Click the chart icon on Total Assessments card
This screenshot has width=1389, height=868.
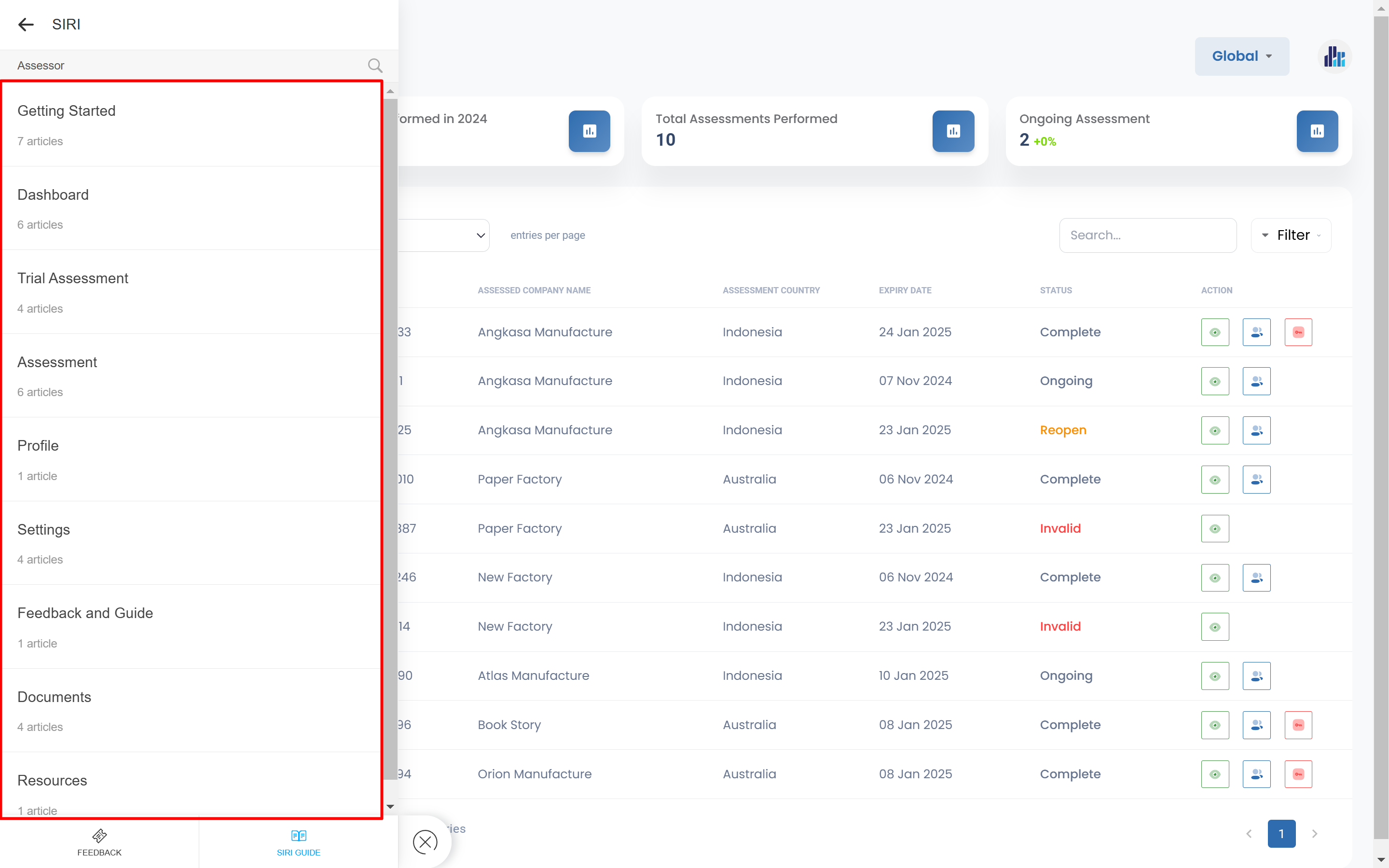click(x=953, y=131)
